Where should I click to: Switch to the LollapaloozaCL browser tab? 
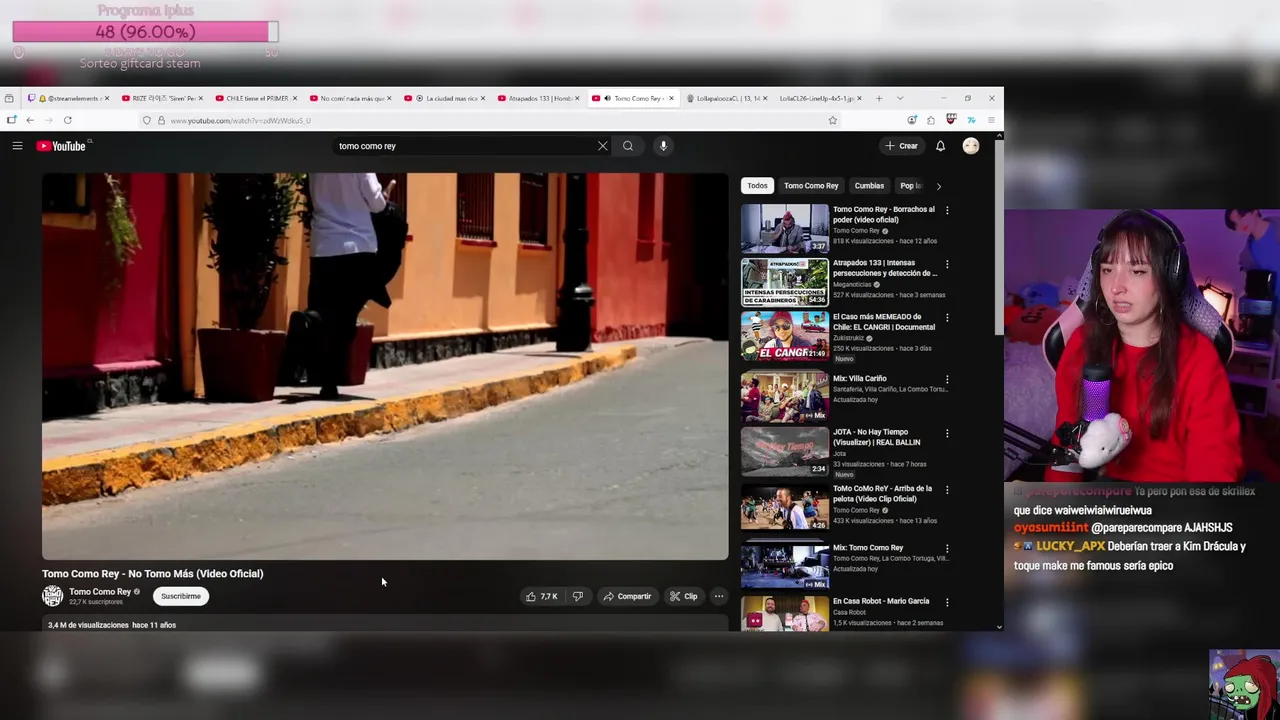click(725, 98)
